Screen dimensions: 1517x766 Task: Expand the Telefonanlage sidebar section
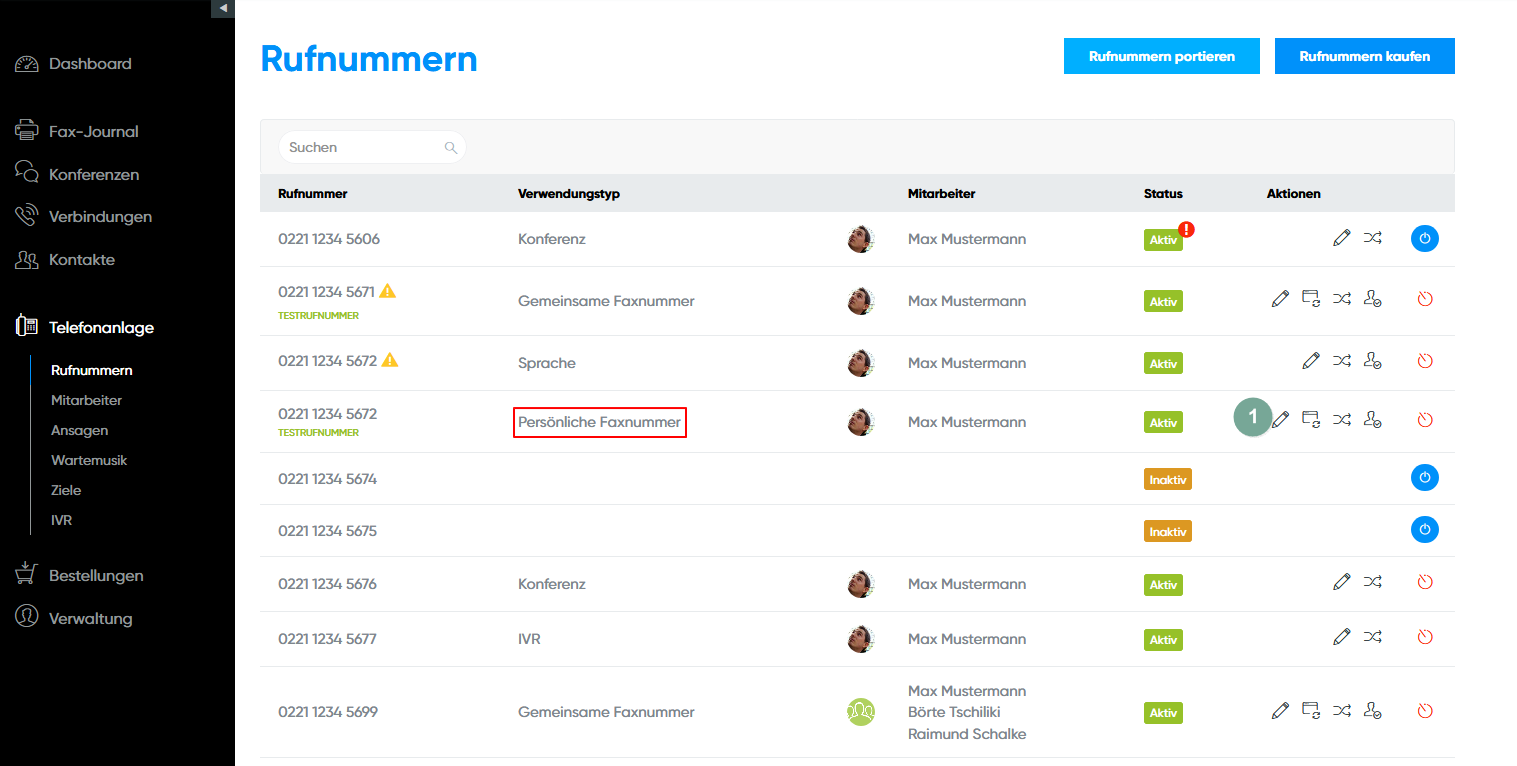[101, 327]
